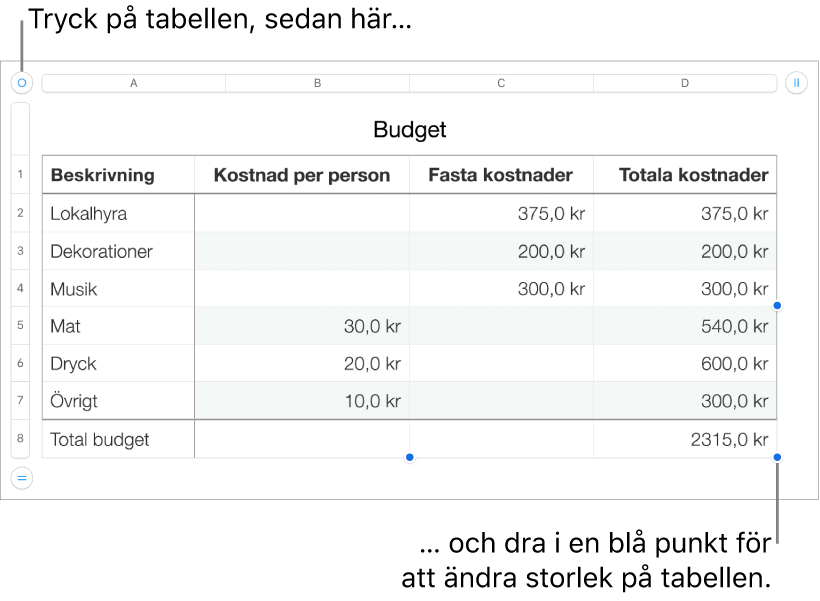
Task: Select row 2 number tab
Action: 20,213
